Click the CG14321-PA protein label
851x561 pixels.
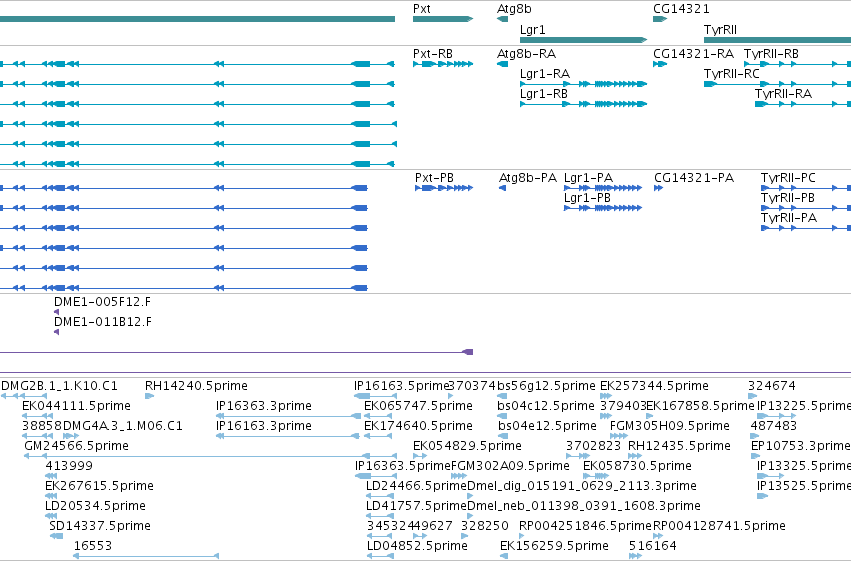click(694, 178)
